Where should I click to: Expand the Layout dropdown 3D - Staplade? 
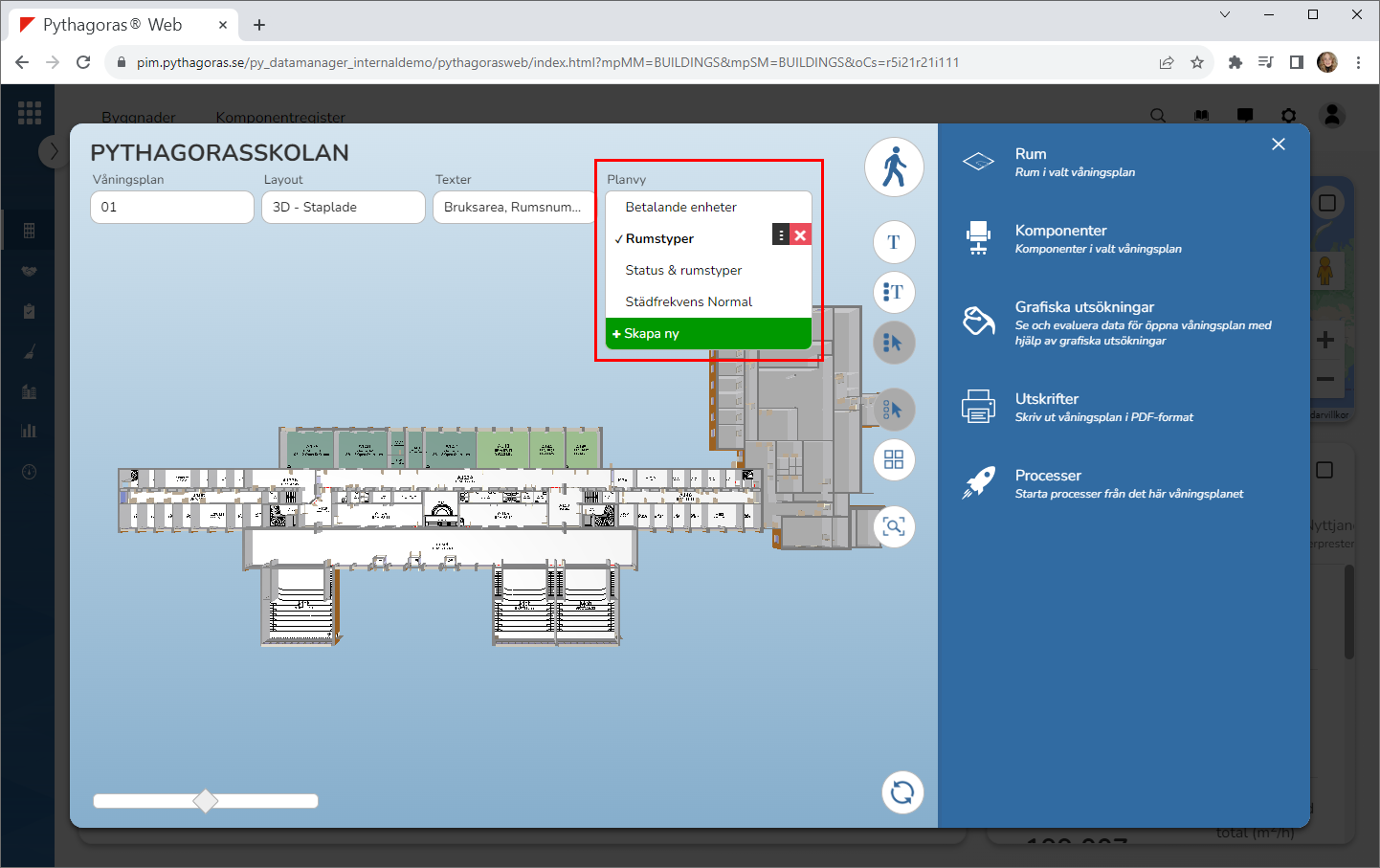coord(343,208)
